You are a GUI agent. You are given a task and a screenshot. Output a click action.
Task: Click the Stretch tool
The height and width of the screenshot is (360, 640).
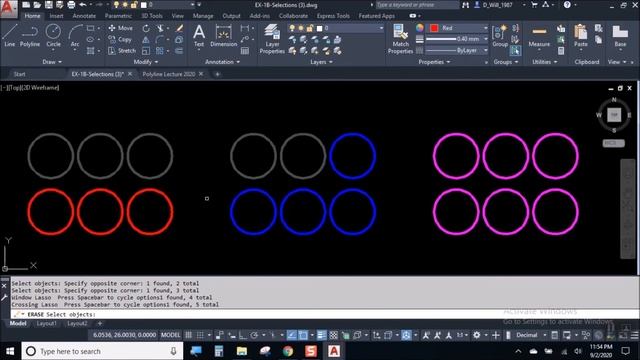(122, 51)
